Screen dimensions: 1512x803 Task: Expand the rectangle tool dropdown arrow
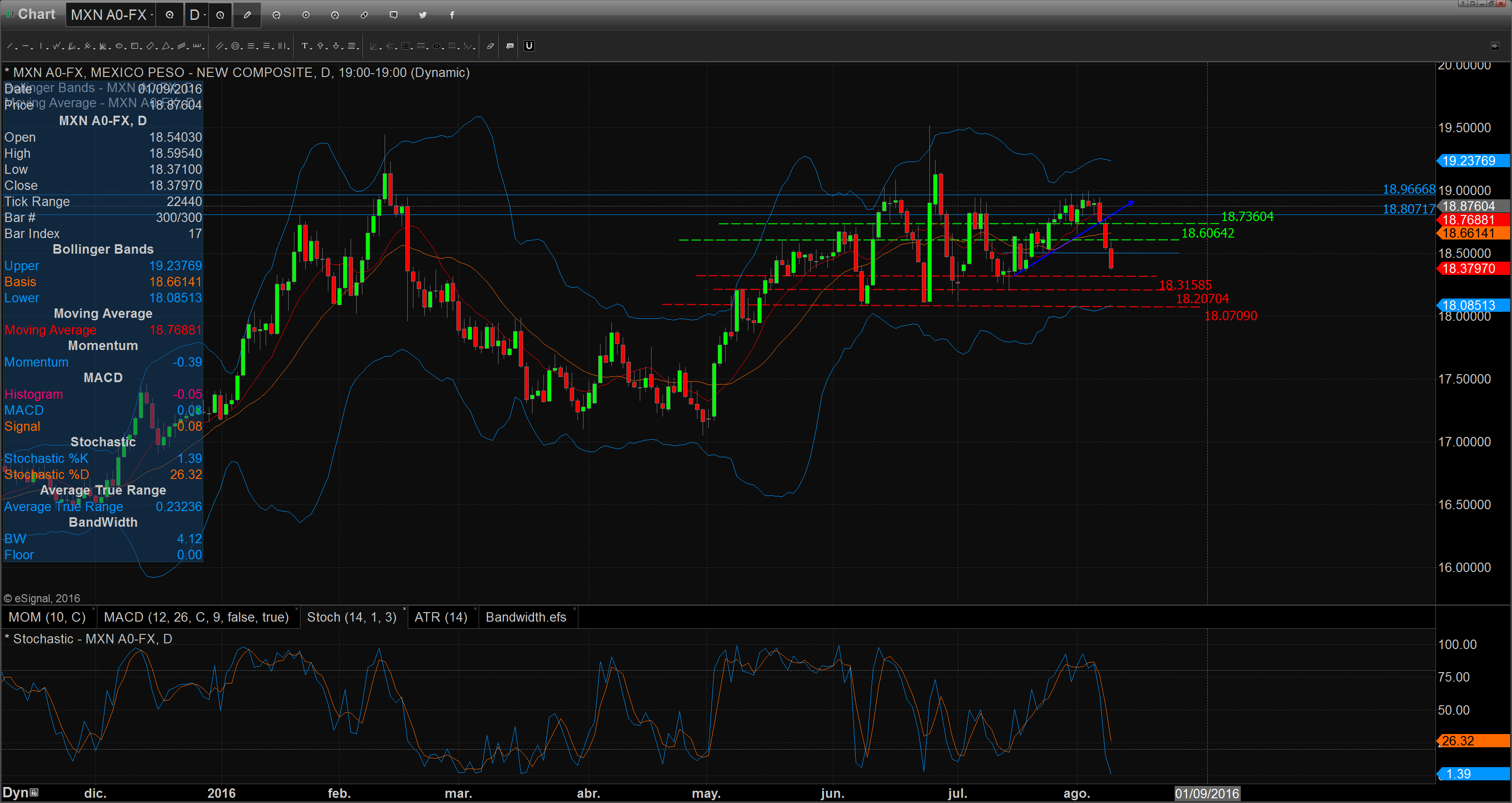pyautogui.click(x=141, y=49)
